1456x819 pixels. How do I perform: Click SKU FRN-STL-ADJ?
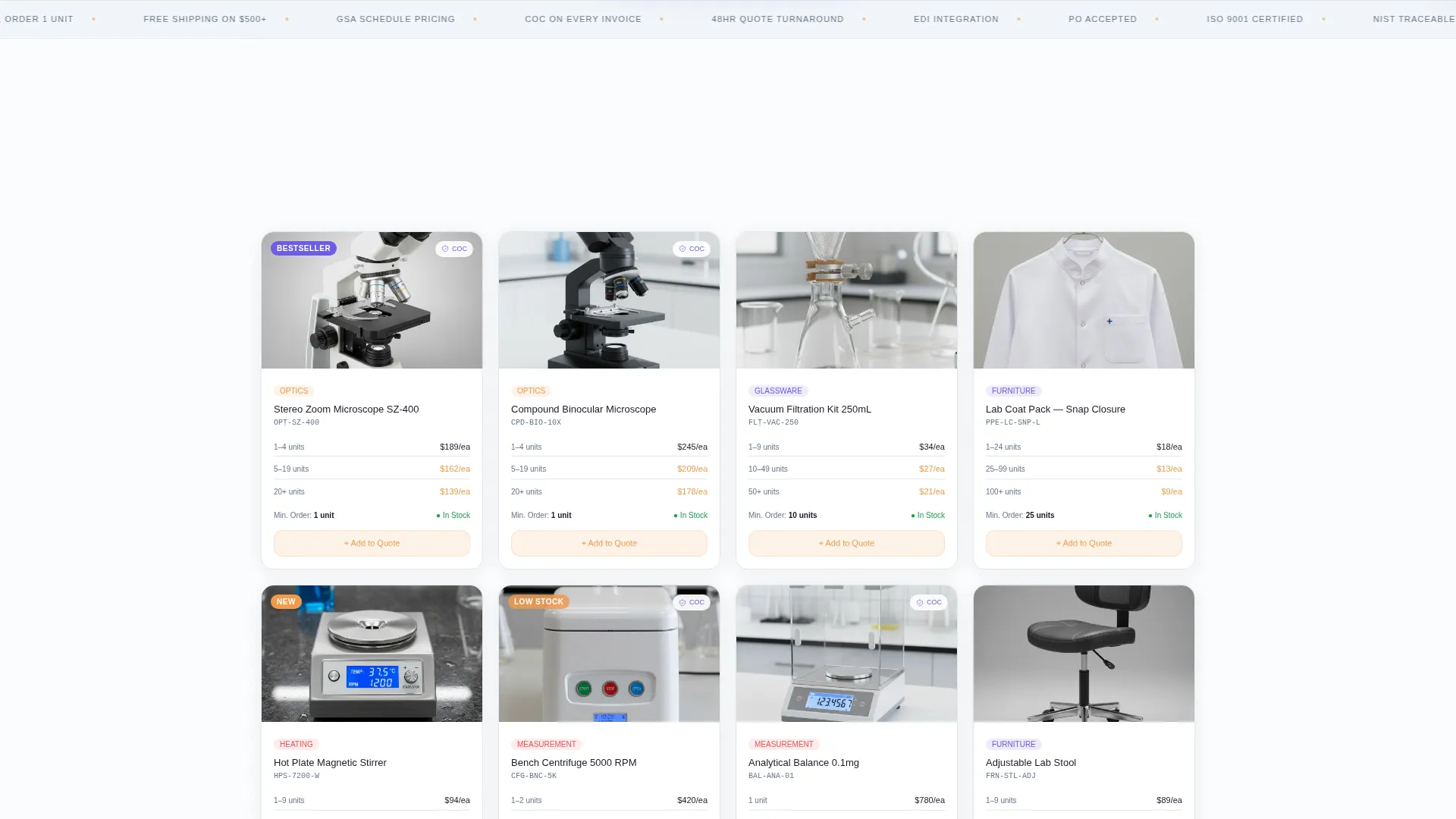pos(1011,776)
